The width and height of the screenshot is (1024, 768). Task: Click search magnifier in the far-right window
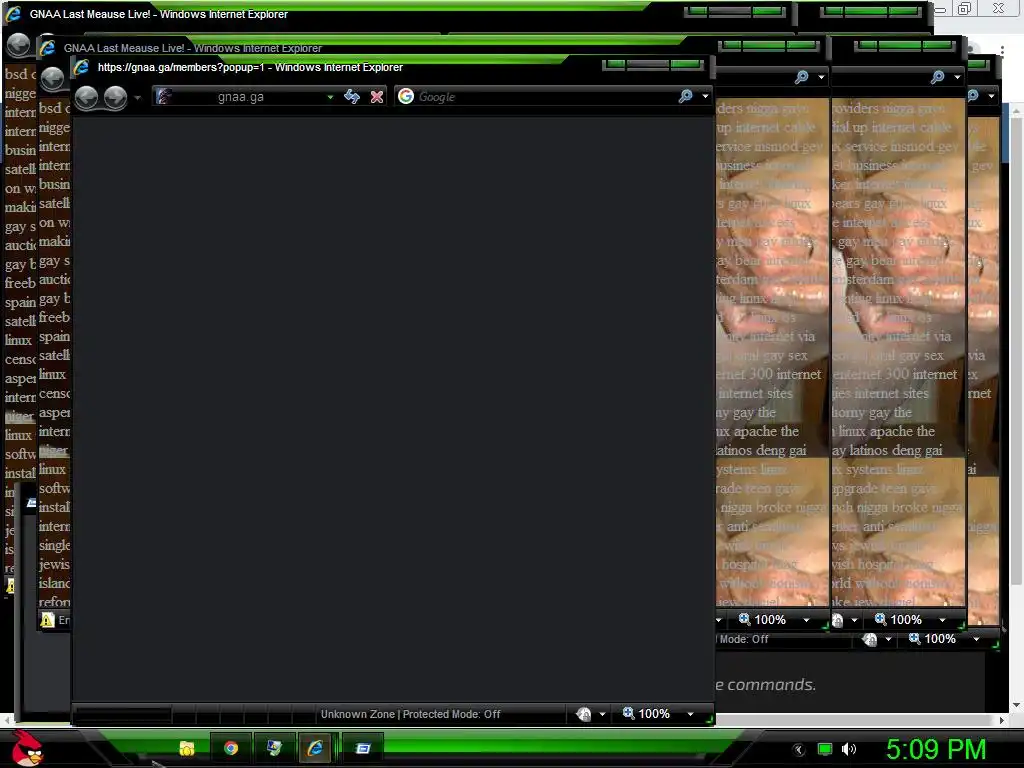[x=937, y=77]
